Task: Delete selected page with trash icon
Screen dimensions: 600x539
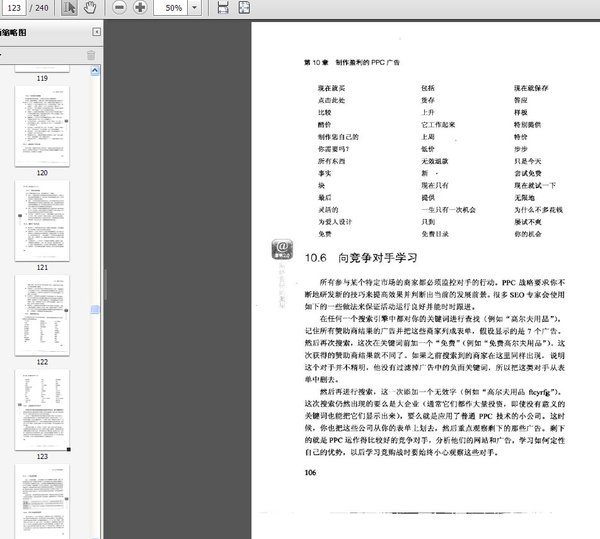Action: [x=91, y=55]
